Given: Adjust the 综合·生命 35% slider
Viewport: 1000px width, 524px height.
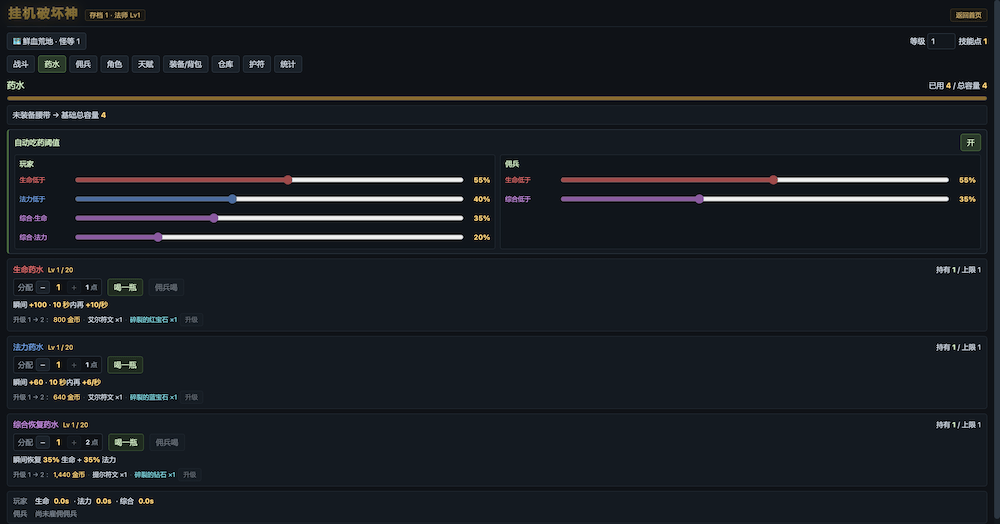Looking at the screenshot, I should click(269, 219).
